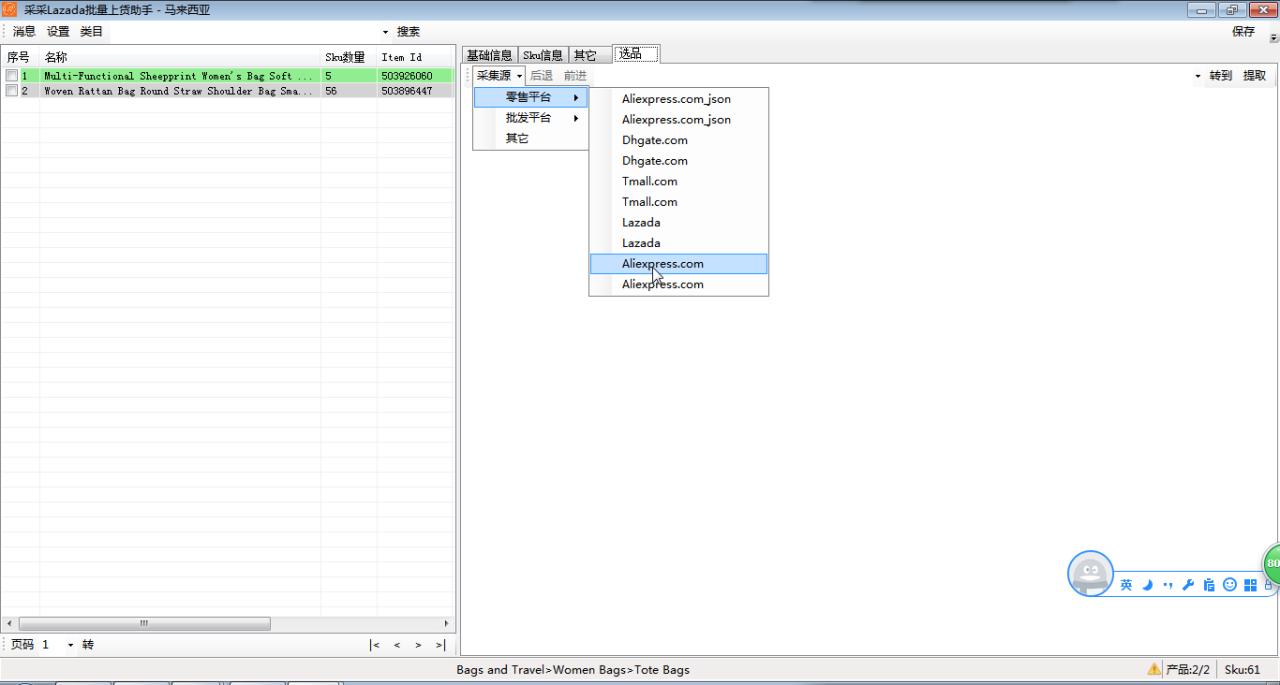Click the yellow warning icon in status bar
The image size is (1280, 685).
click(1154, 669)
